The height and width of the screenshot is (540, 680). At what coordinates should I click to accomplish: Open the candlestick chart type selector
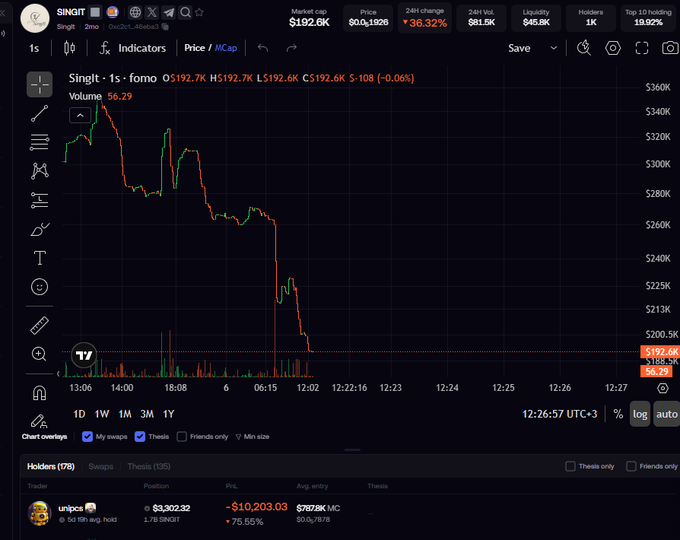pyautogui.click(x=69, y=48)
